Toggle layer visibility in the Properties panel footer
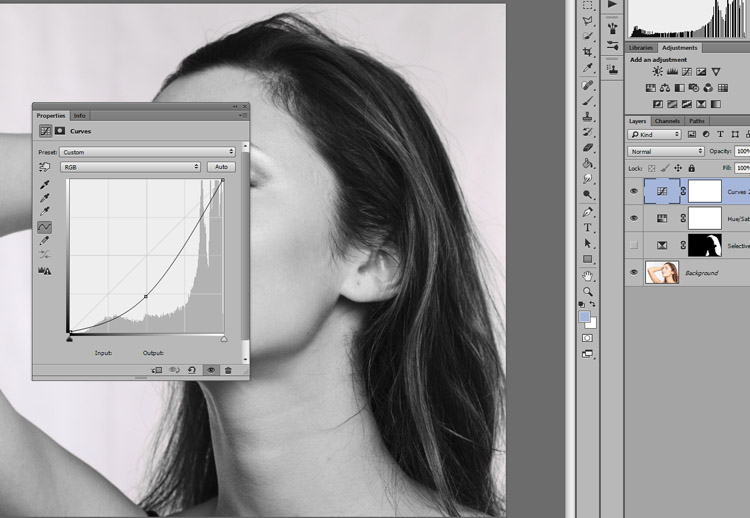 pyautogui.click(x=211, y=370)
